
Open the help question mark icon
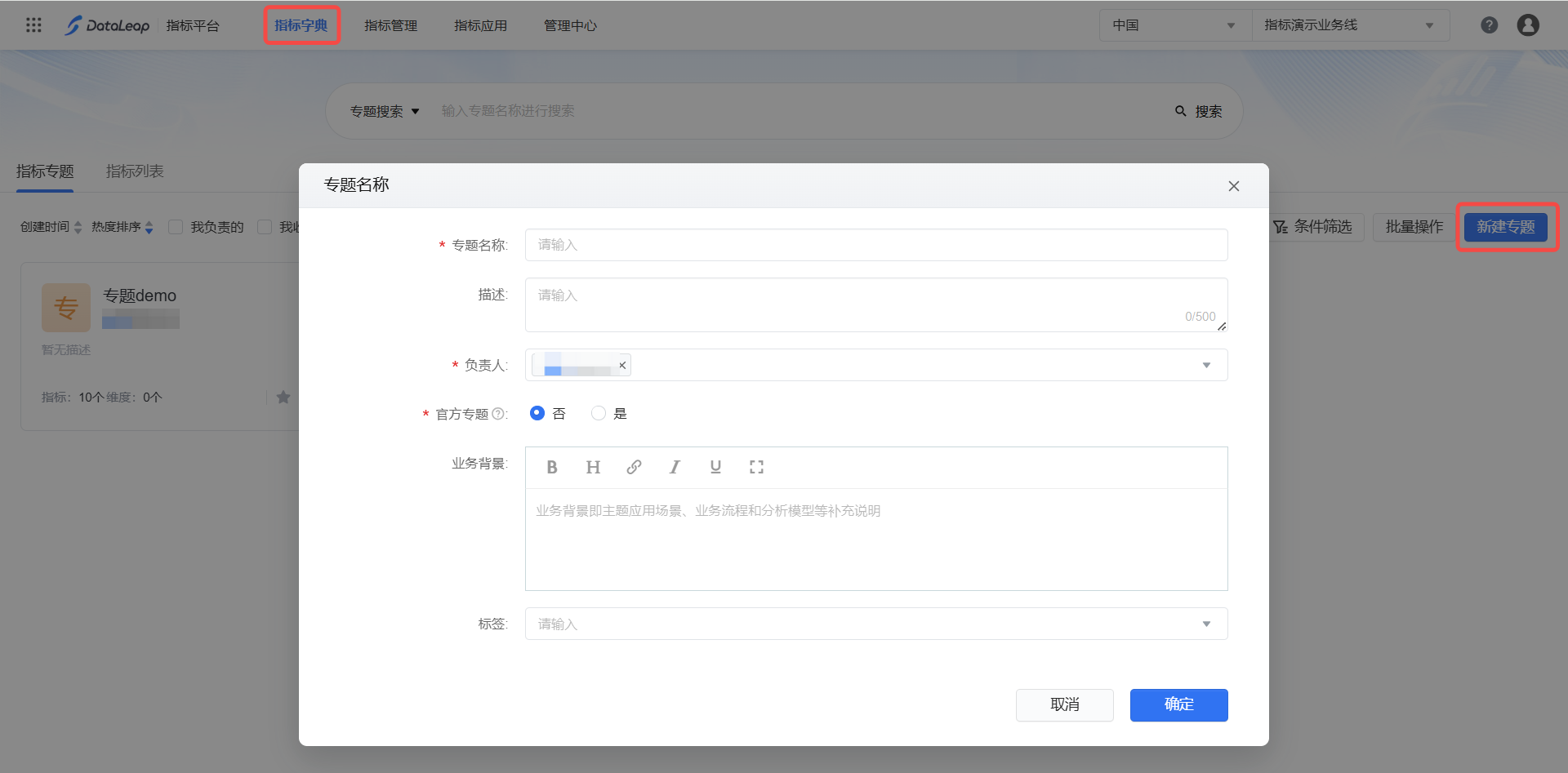1489,25
